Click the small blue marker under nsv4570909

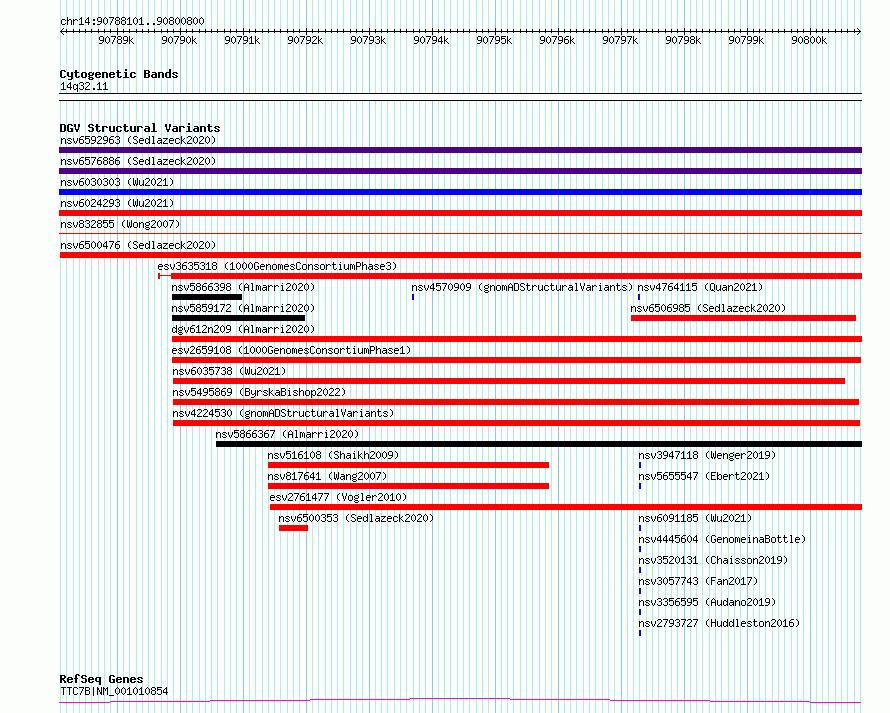tap(413, 297)
